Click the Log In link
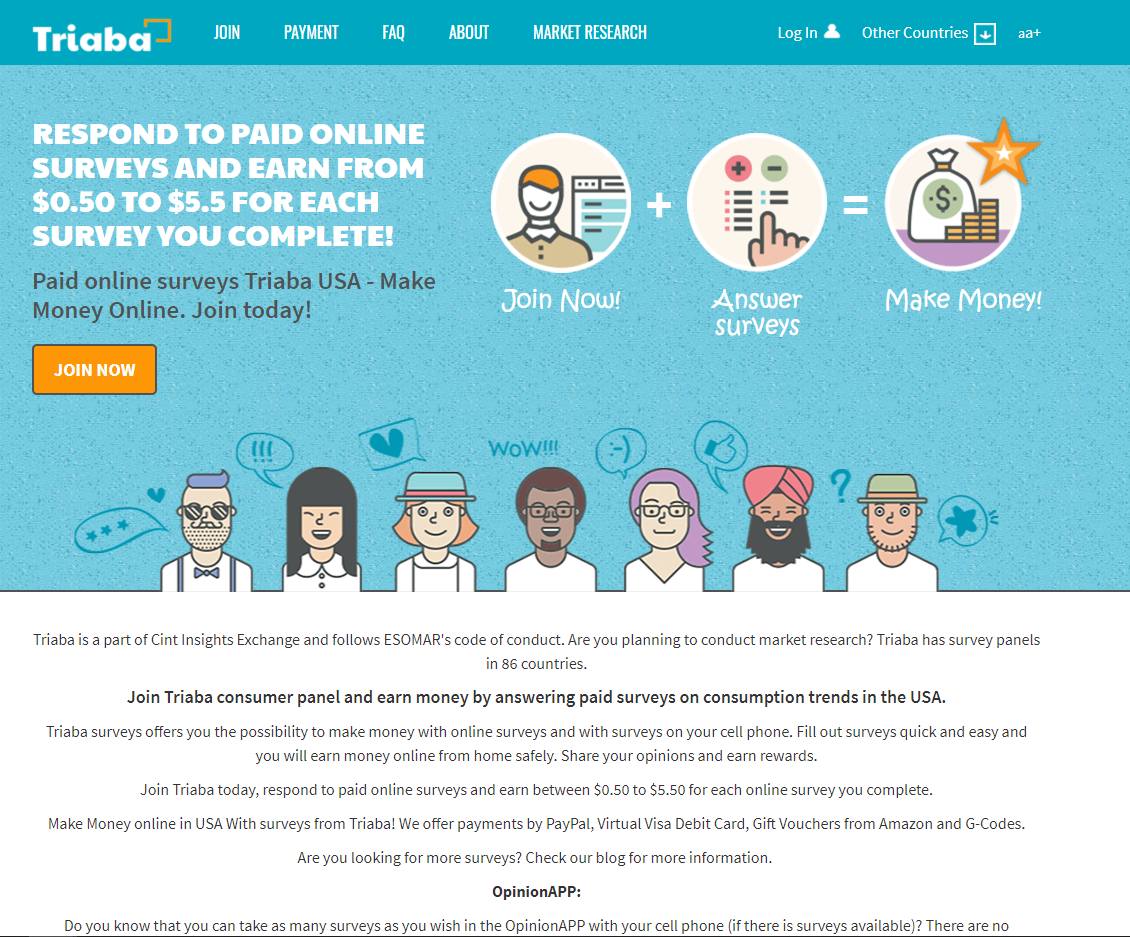1130x937 pixels. (x=797, y=32)
